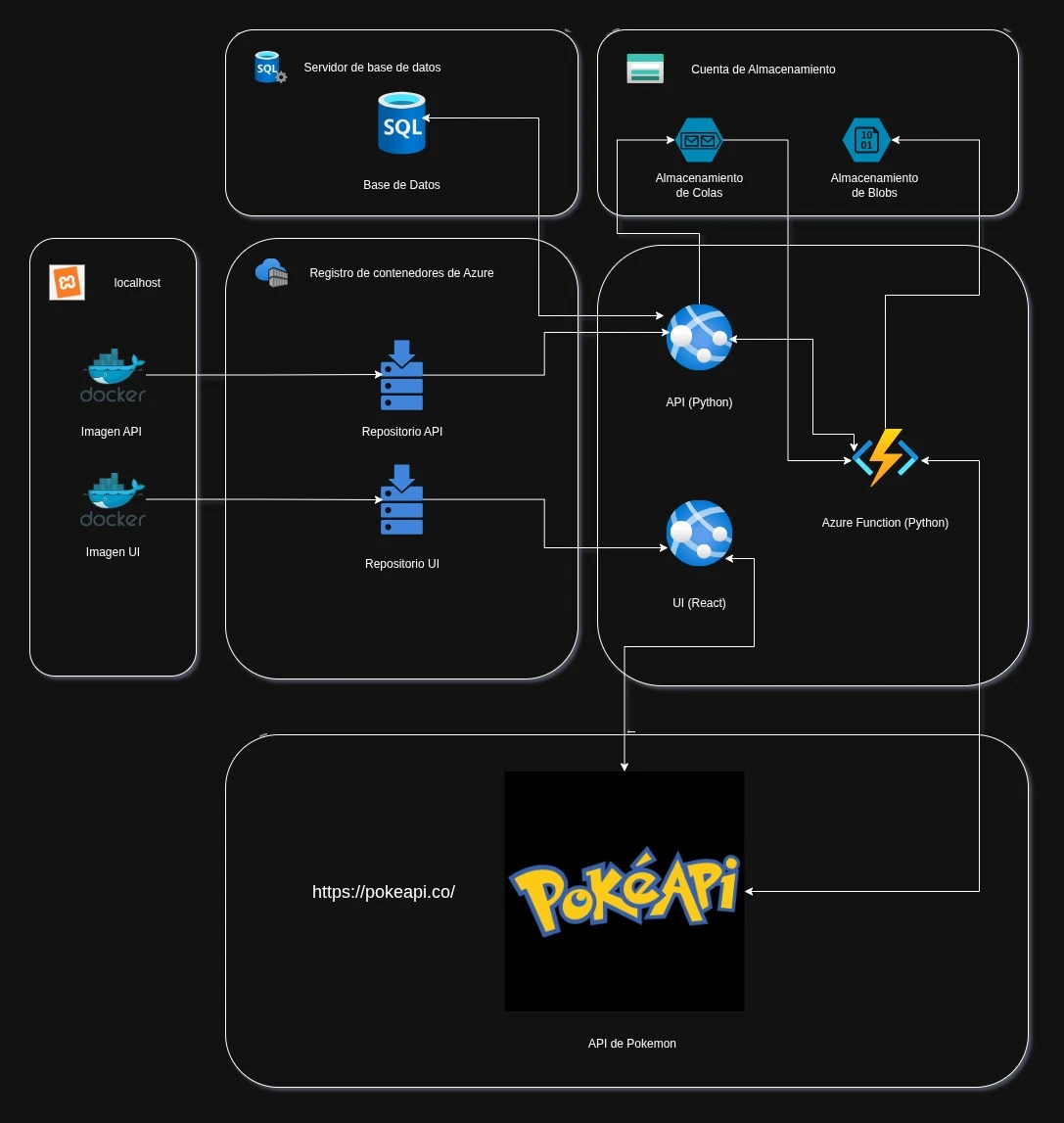Select the UI (React) globe icon
This screenshot has width=1064, height=1123.
coord(699,534)
